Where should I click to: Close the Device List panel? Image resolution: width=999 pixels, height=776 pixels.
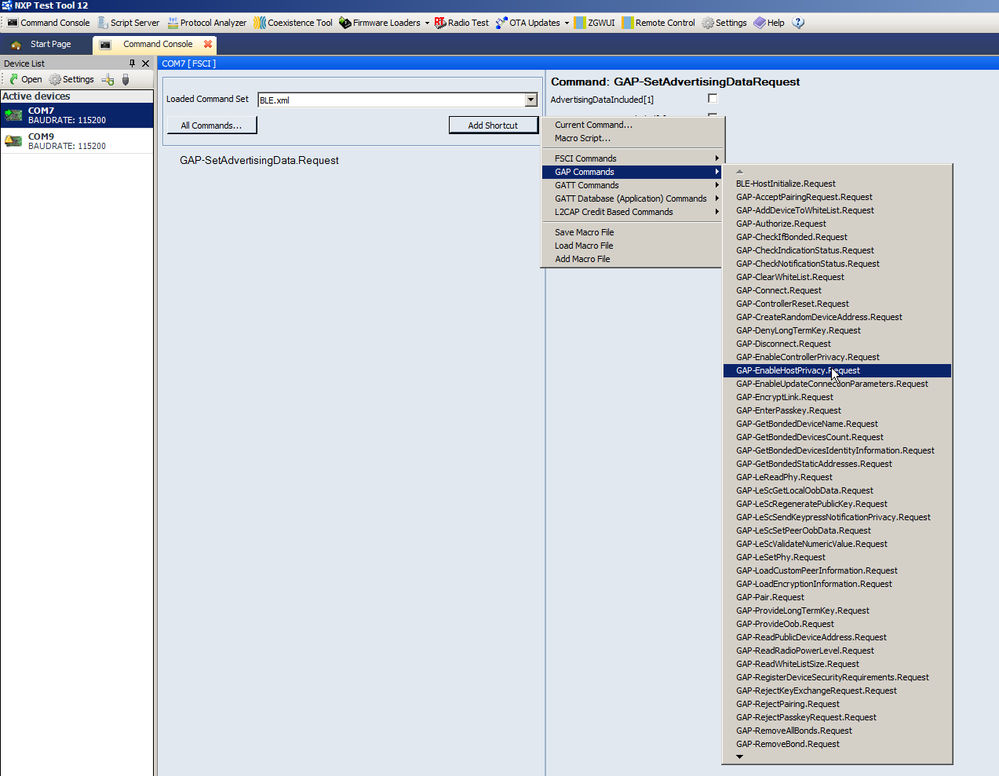pos(145,63)
